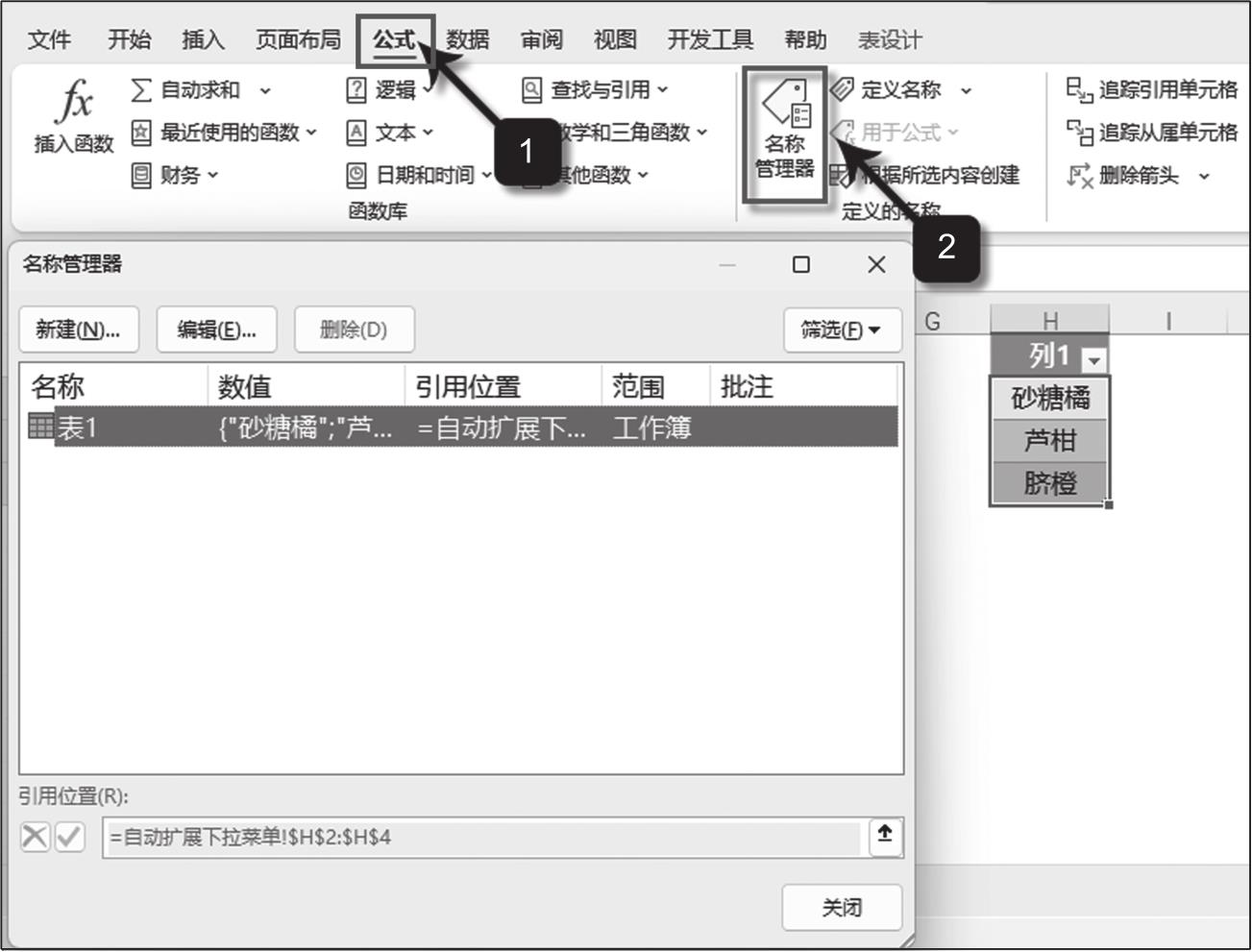Screen dimensions: 1252x952
Task: Expand the 最近使用的函数 dropdown arrow
Action: pyautogui.click(x=311, y=133)
